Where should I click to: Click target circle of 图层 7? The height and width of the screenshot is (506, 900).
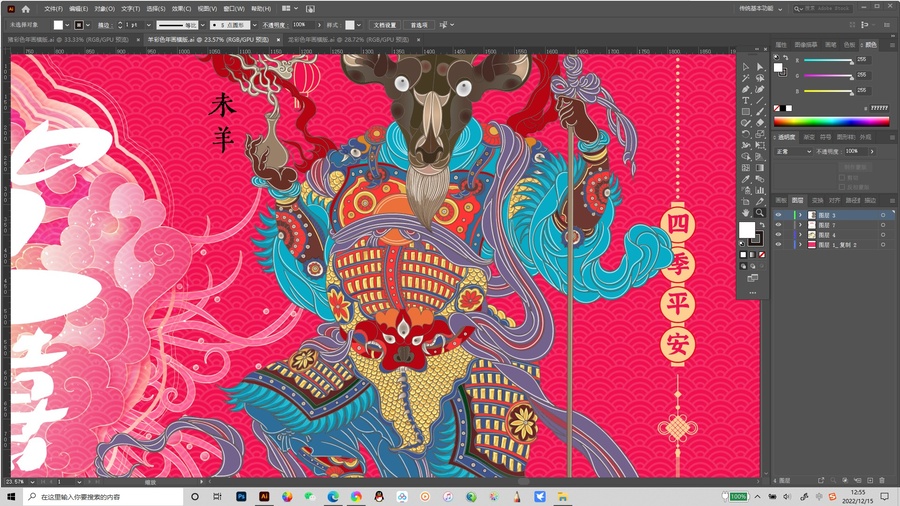click(883, 225)
